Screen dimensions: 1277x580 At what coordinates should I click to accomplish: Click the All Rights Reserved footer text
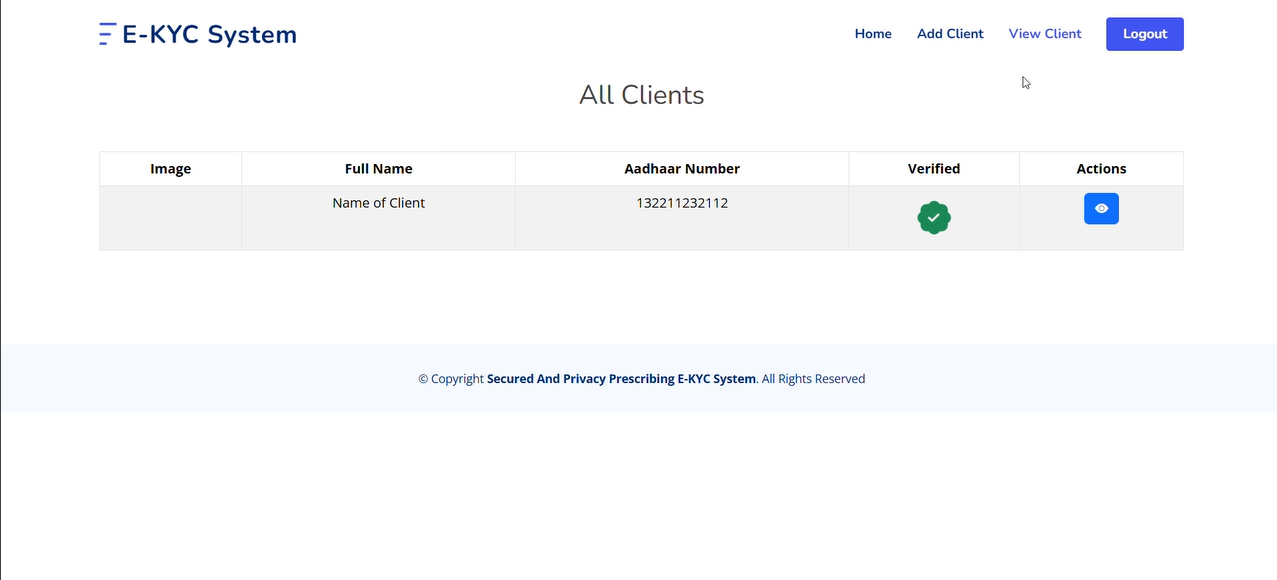[814, 379]
